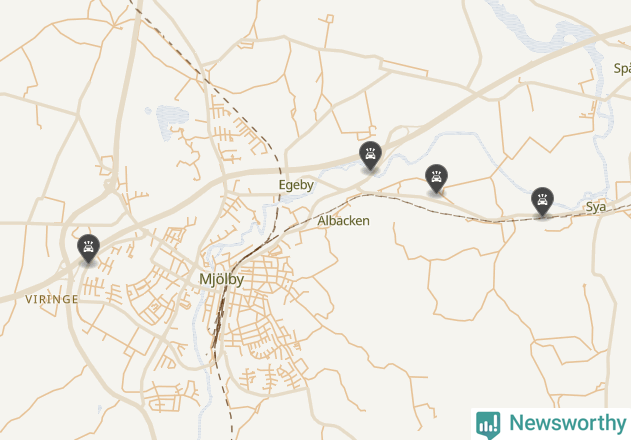Select the Egeby place label
This screenshot has height=440, width=631.
[296, 185]
